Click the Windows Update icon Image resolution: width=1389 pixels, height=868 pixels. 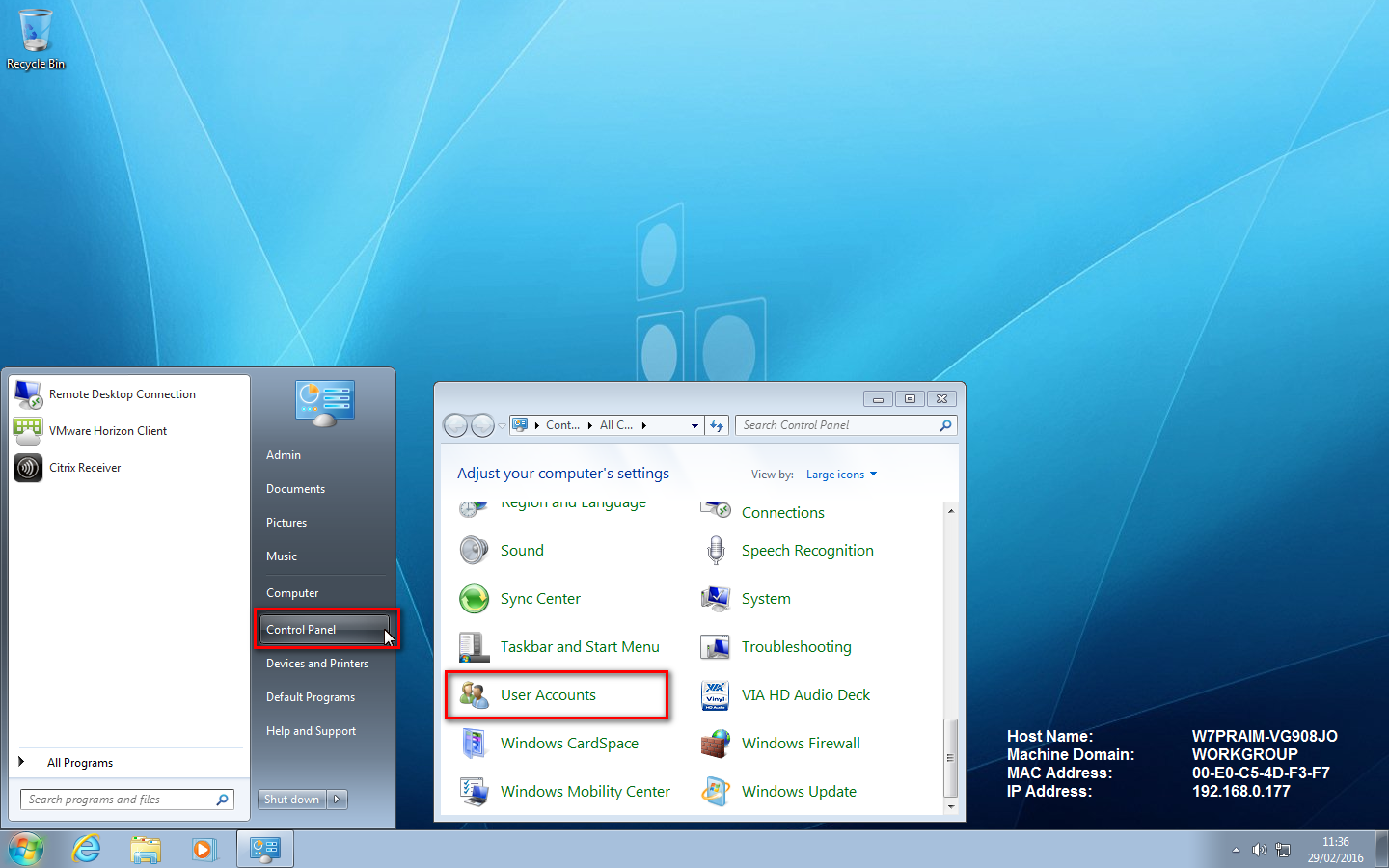[715, 791]
